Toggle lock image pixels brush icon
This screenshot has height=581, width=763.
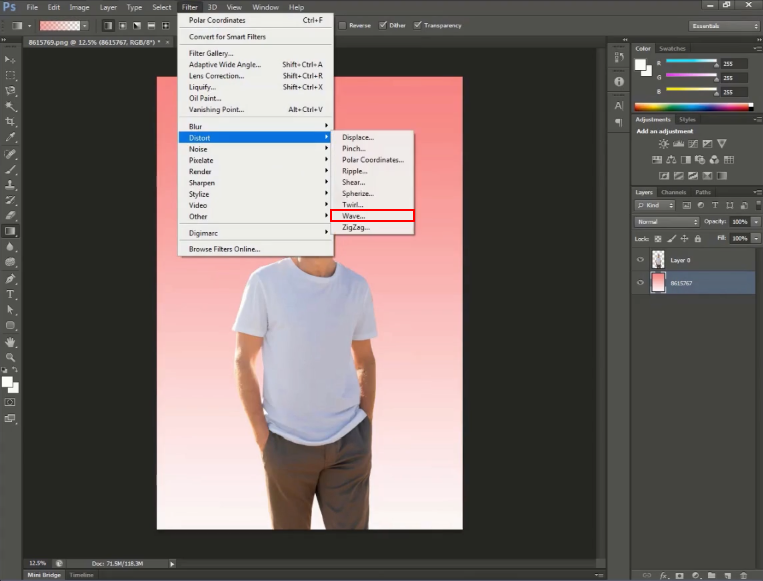671,238
